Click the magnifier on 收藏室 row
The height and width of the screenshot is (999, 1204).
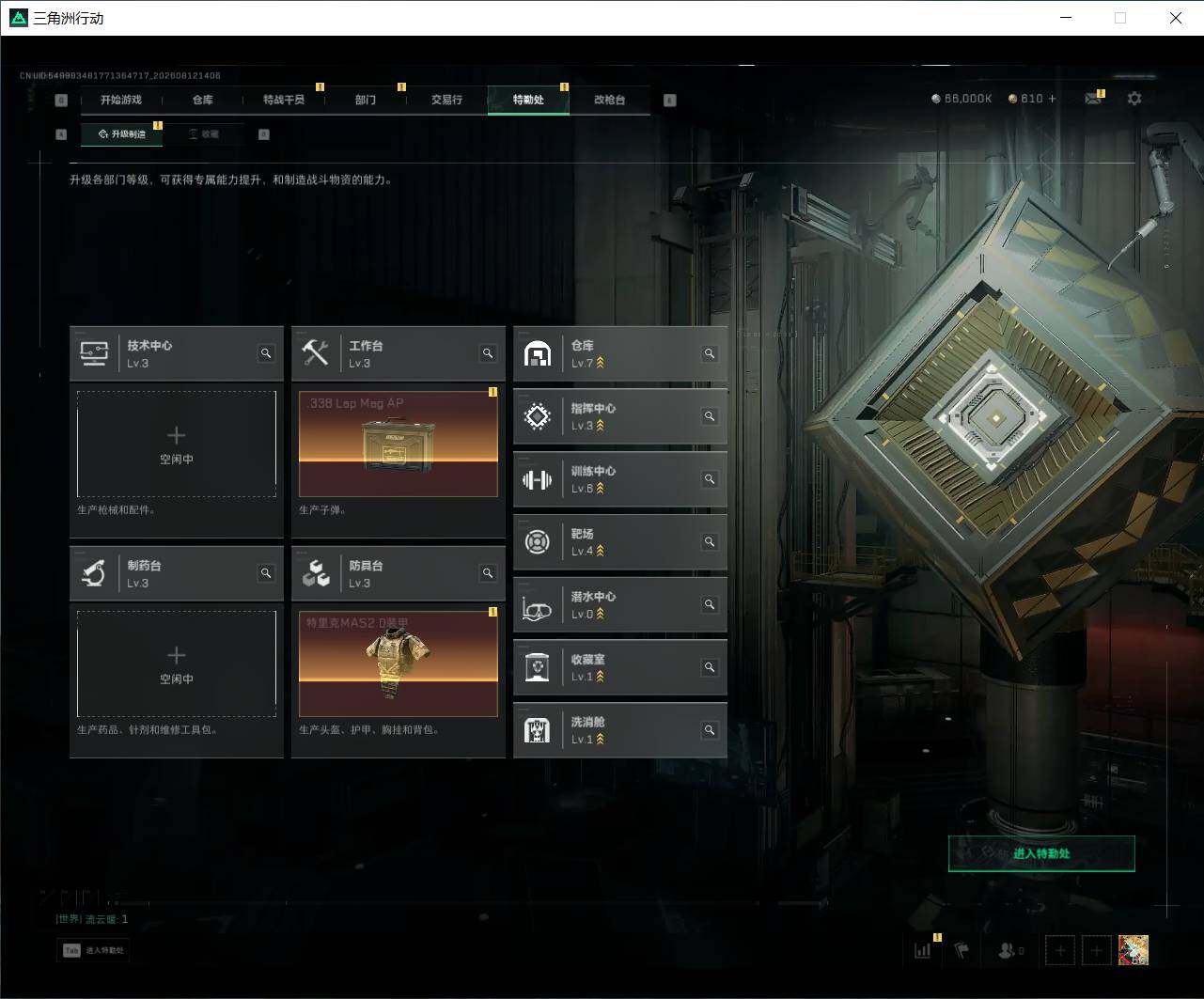point(710,667)
